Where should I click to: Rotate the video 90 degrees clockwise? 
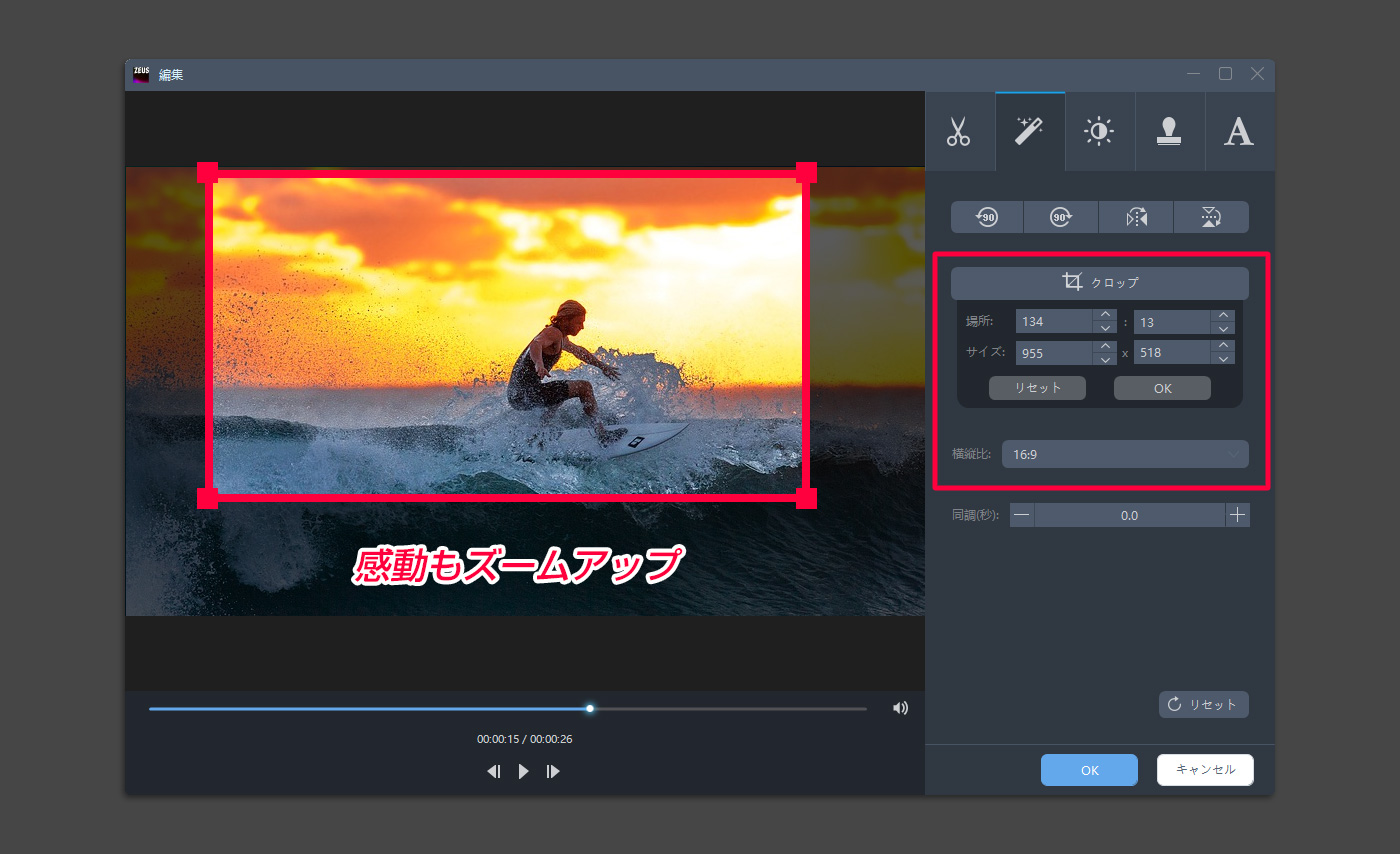tap(1061, 217)
